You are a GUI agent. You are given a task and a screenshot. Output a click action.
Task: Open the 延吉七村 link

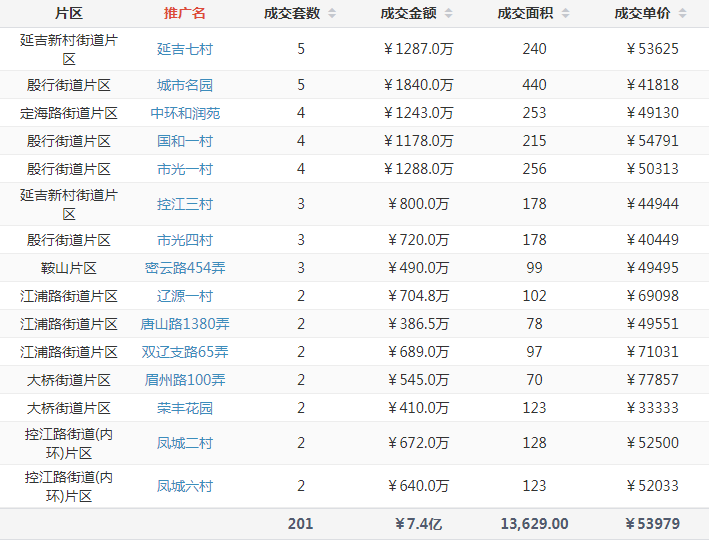click(x=184, y=49)
